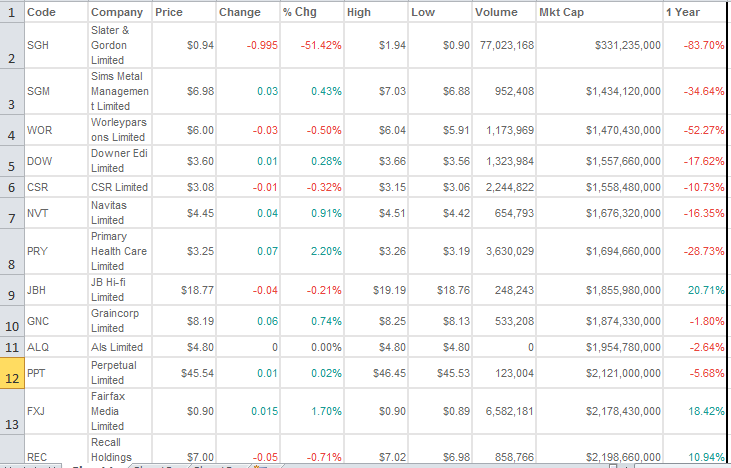Screen dimensions: 731x468
Task: Select the Sims Metal Management Limited cell
Action: pos(120,91)
